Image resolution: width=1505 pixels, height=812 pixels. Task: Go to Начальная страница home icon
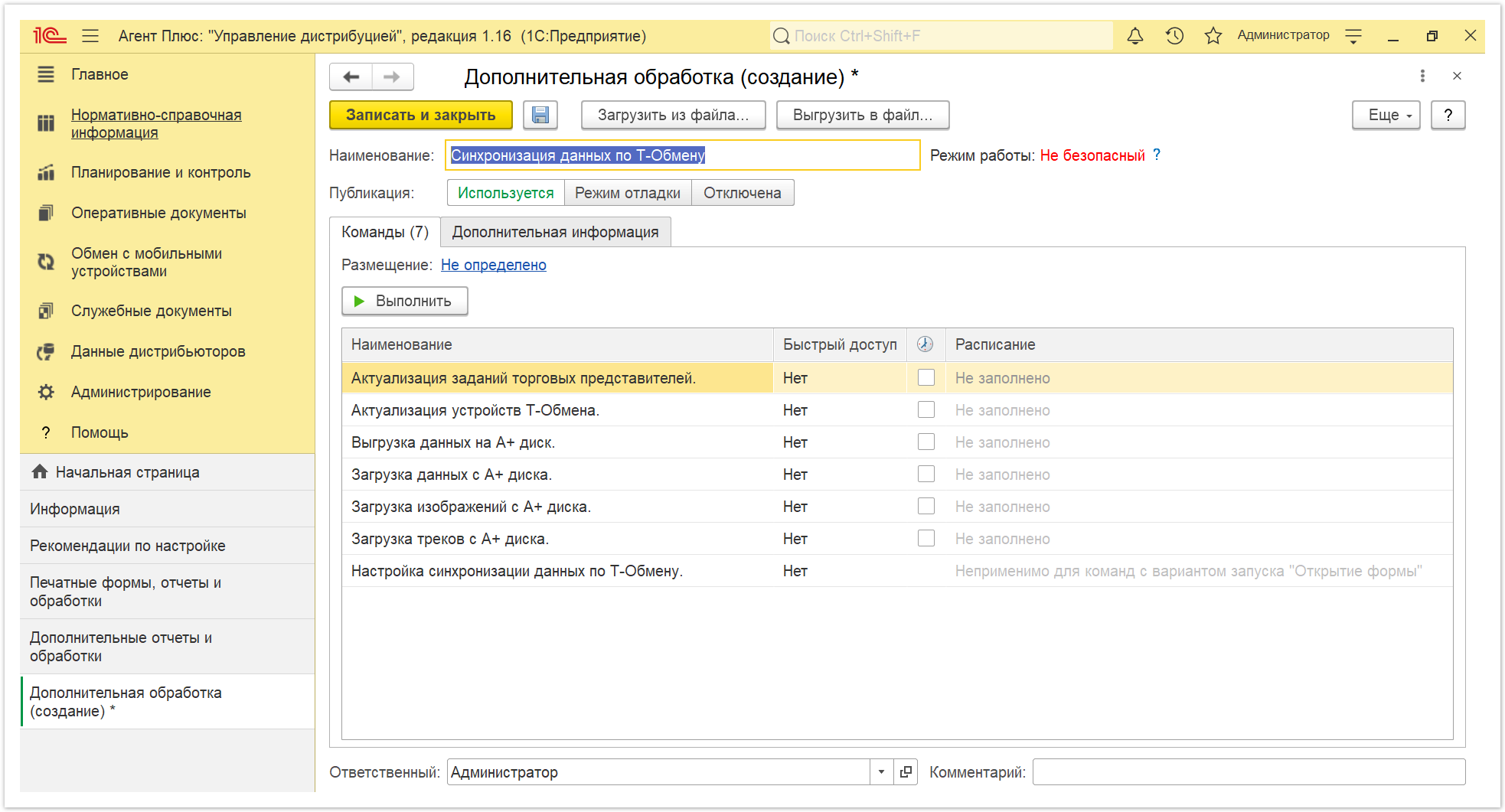pos(40,472)
